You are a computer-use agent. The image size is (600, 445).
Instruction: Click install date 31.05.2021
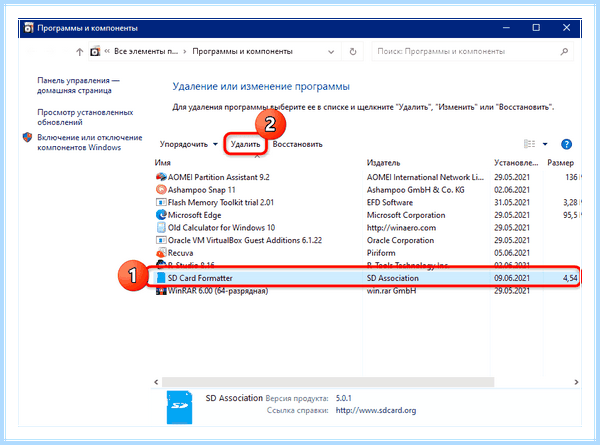pos(512,202)
